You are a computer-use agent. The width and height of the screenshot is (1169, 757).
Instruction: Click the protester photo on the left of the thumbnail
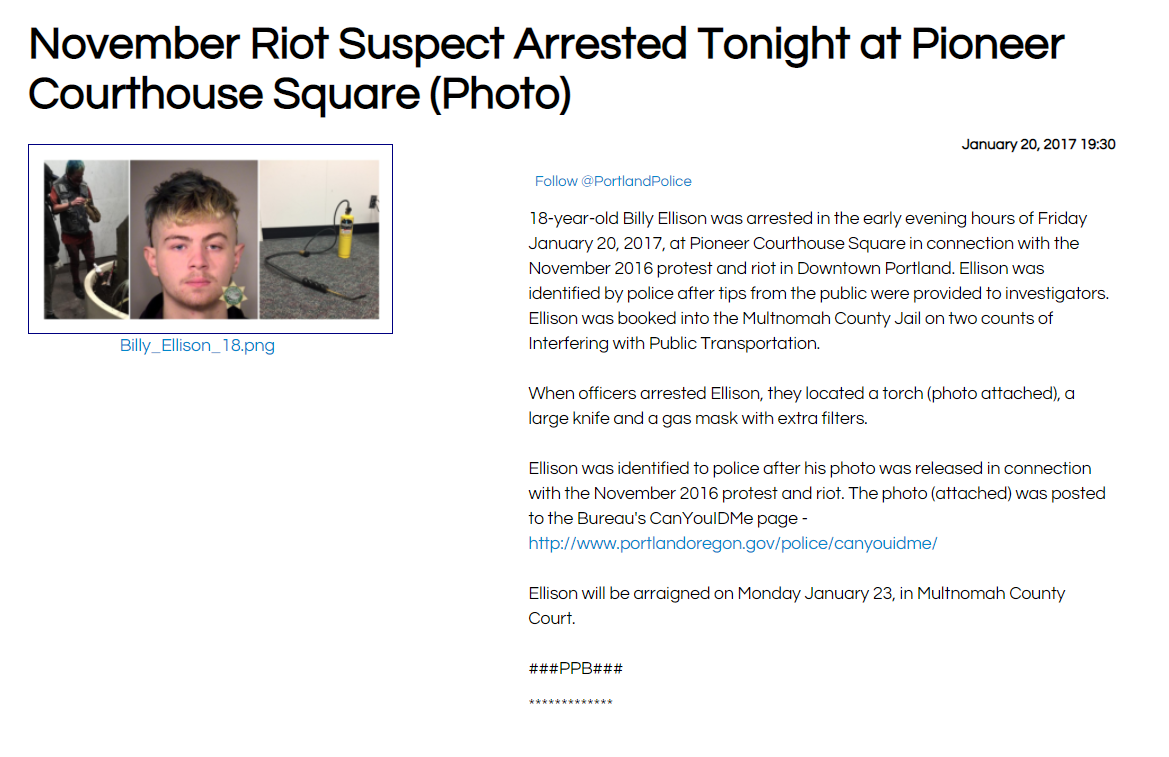click(x=86, y=239)
